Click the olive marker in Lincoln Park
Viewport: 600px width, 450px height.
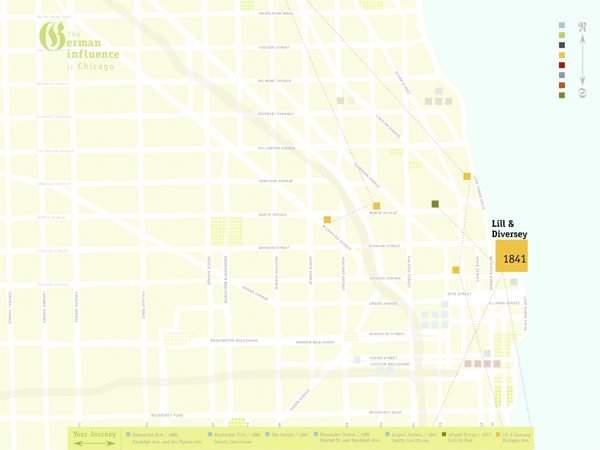coord(435,204)
